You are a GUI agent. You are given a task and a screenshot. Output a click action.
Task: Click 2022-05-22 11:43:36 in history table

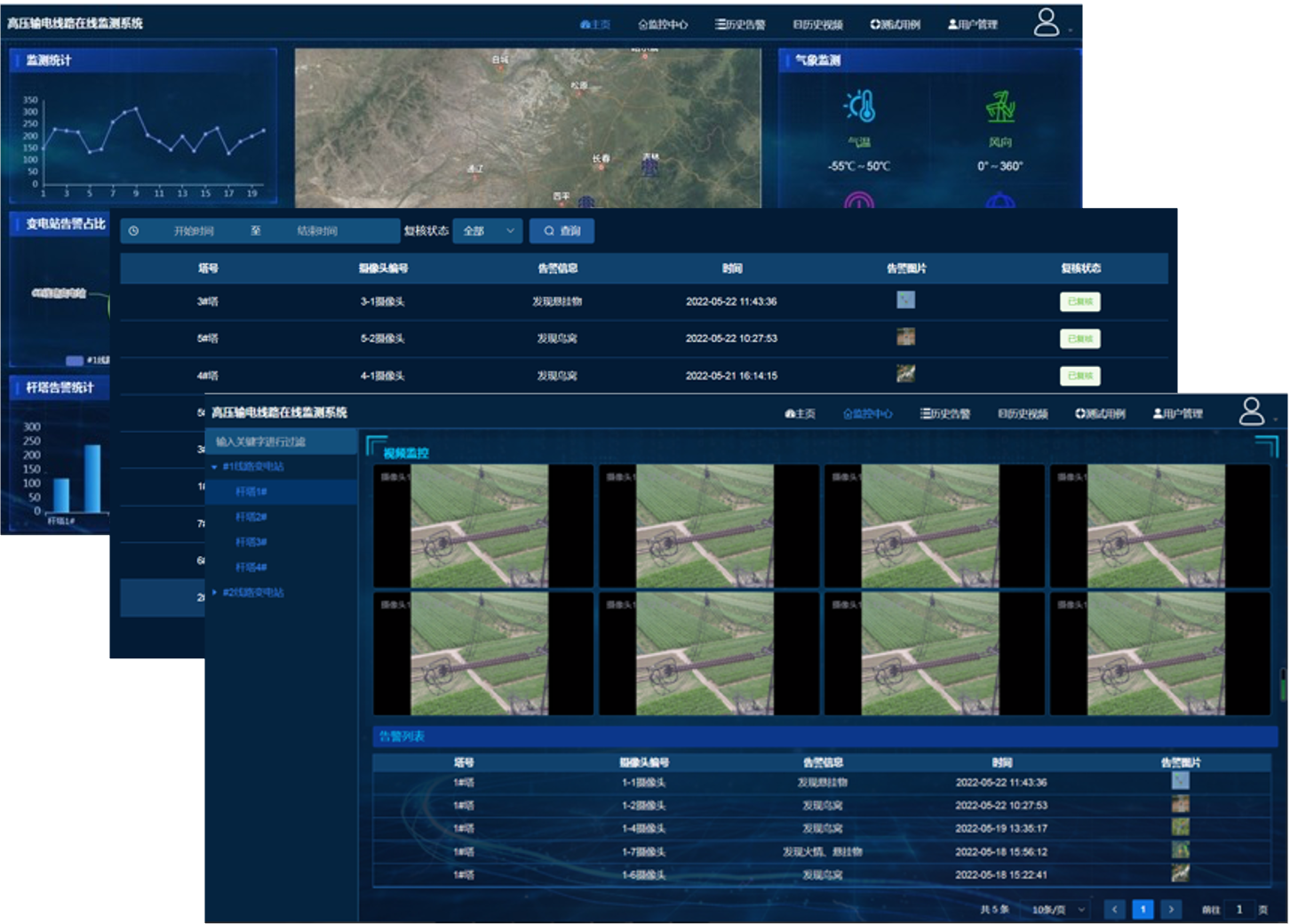click(x=731, y=302)
